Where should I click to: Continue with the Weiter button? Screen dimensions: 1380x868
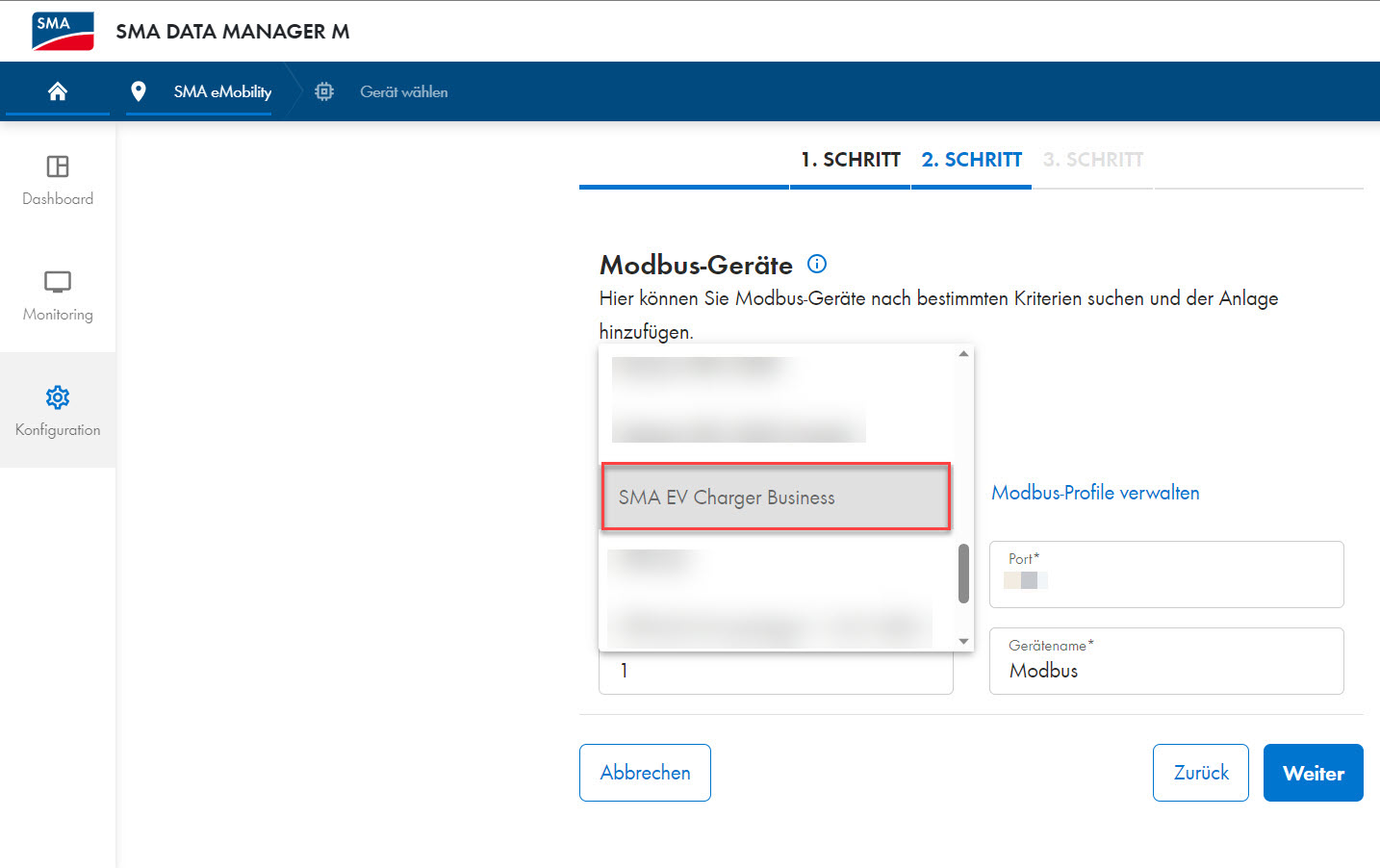pos(1314,773)
